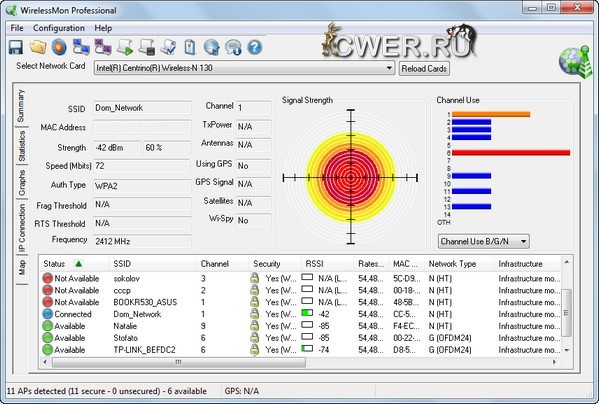The height and width of the screenshot is (404, 599).
Task: Click the green status icon for Stofato
Action: 47,338
